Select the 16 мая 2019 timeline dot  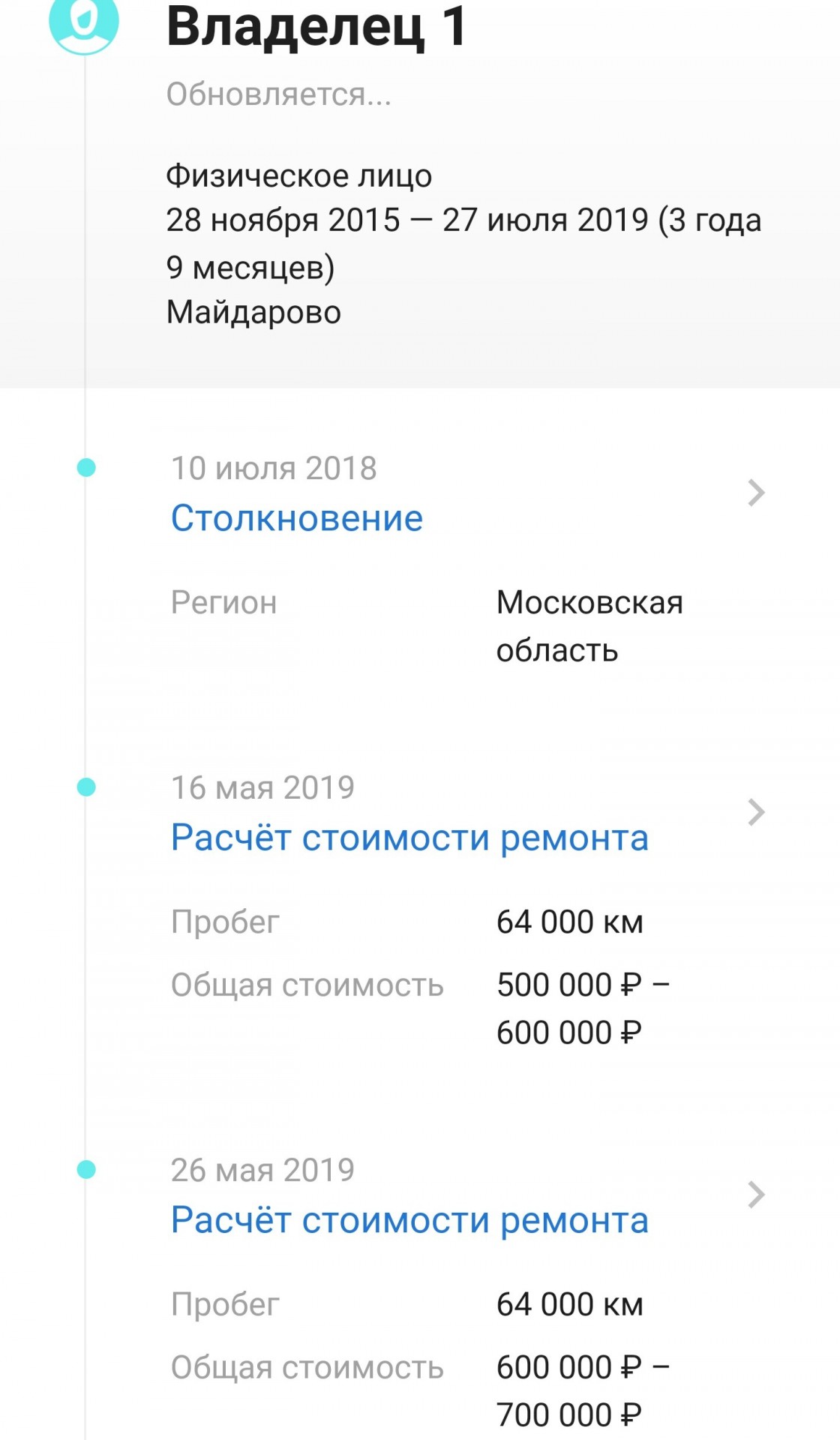point(86,787)
